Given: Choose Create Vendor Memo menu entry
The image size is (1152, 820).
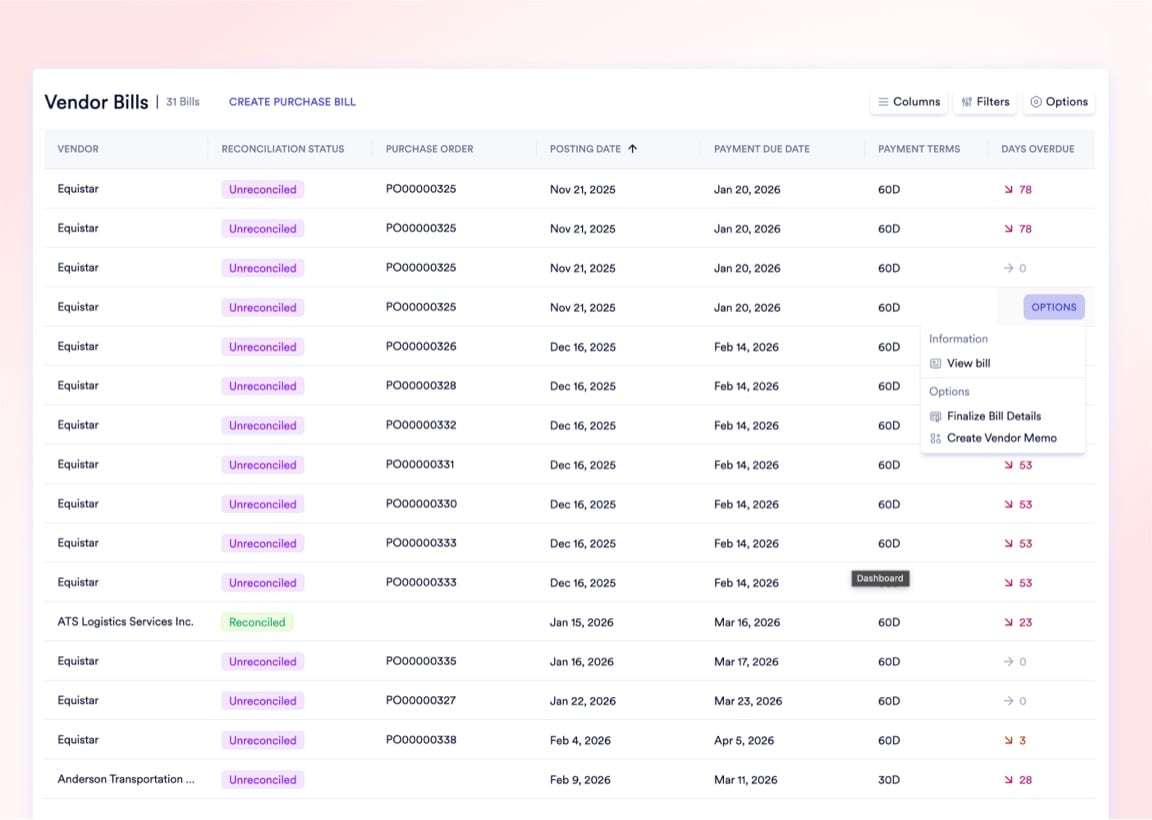Looking at the screenshot, I should pyautogui.click(x=1000, y=438).
